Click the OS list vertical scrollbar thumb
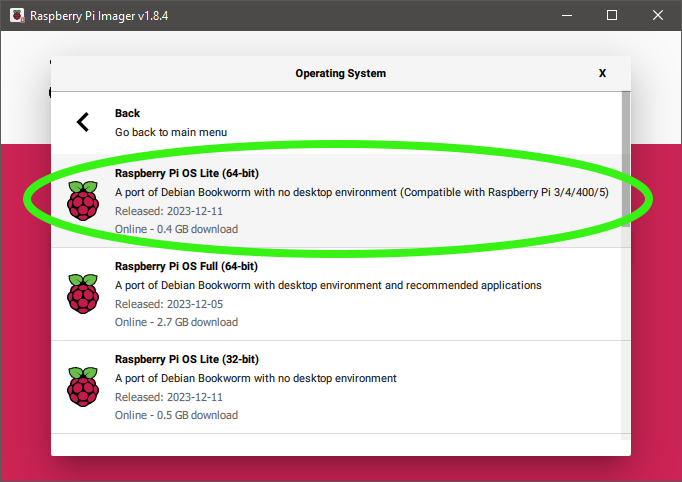Viewport: 682px width, 482px height. pyautogui.click(x=626, y=159)
